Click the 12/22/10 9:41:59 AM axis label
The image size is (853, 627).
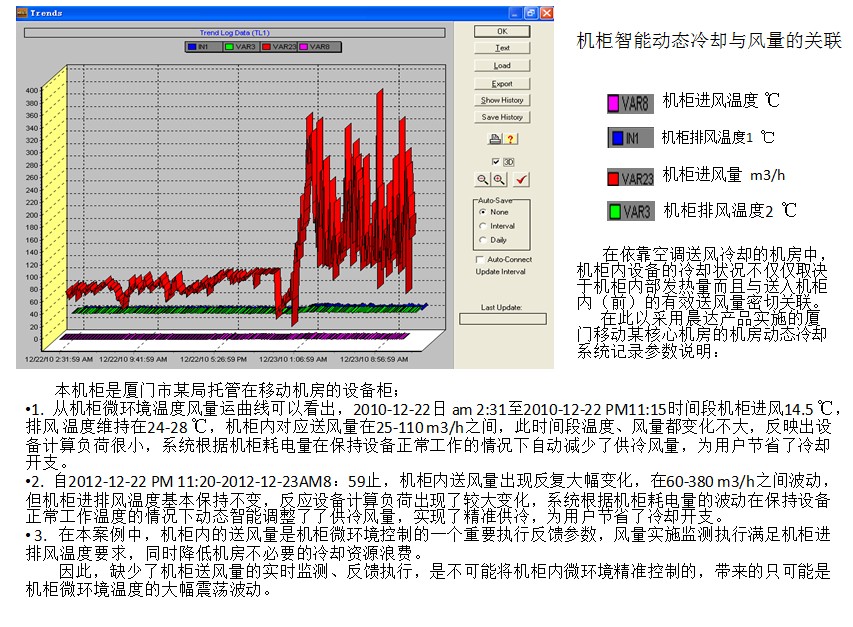pos(133,359)
